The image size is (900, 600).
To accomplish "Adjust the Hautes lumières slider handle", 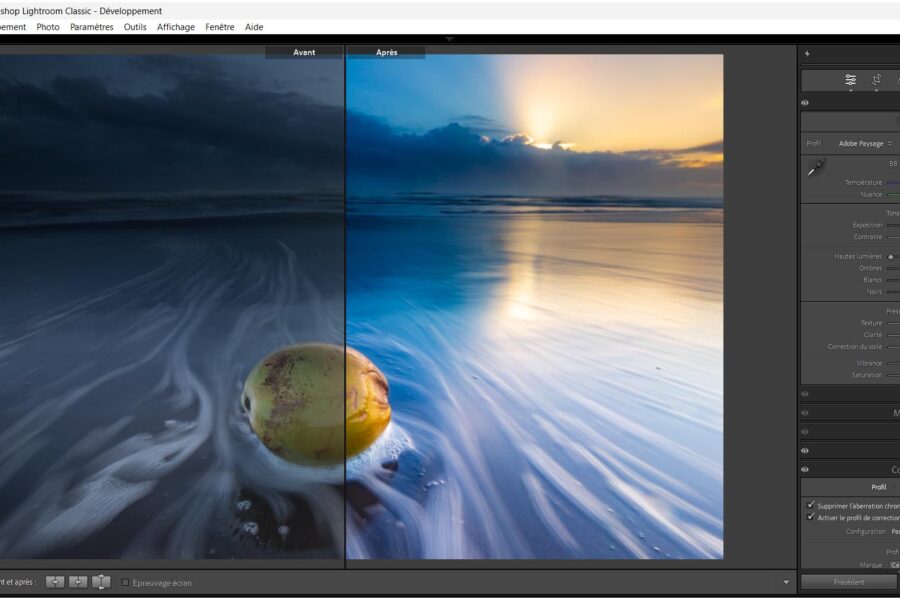I will tap(891, 257).
